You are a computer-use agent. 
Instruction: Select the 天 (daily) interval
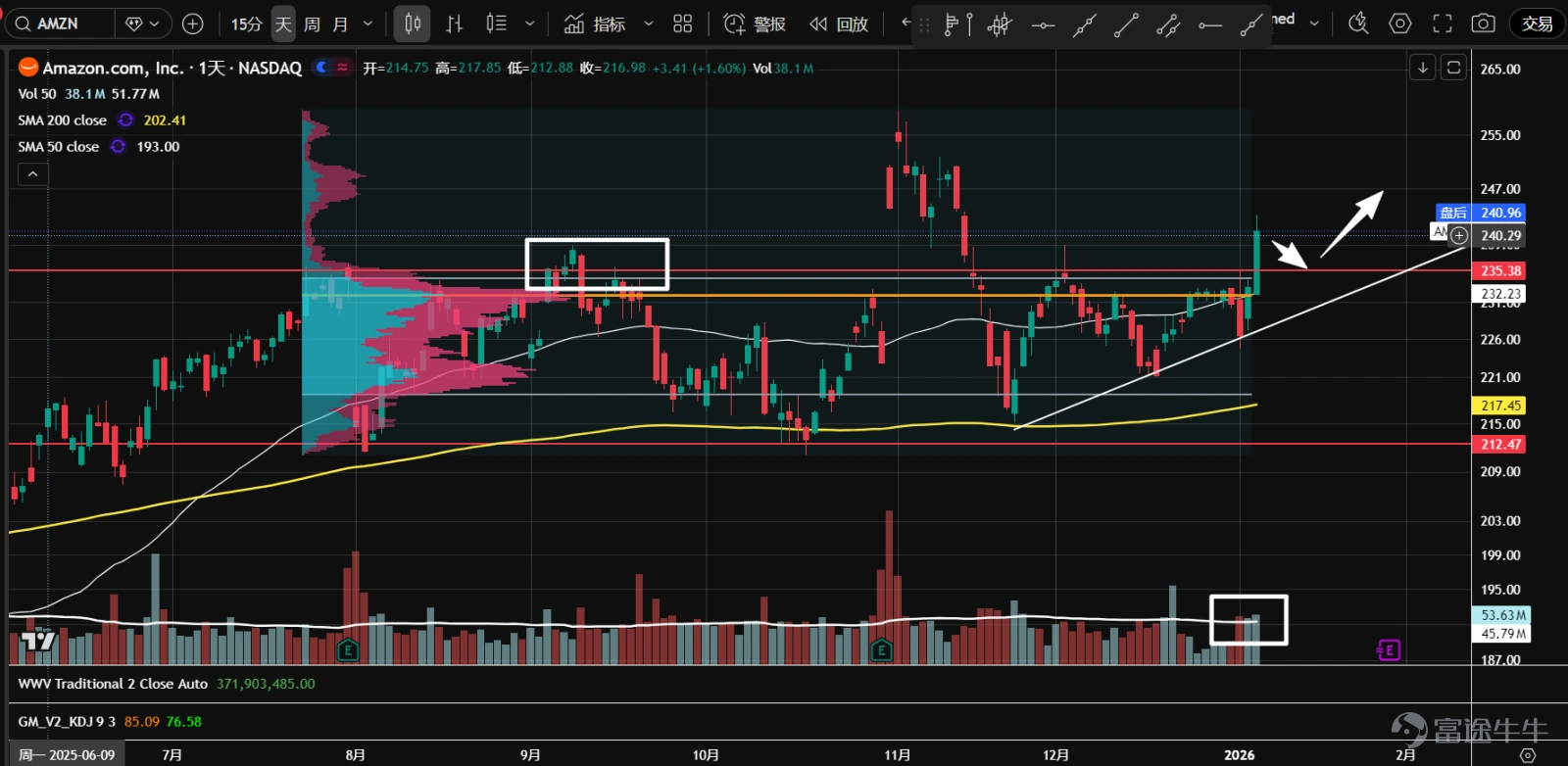click(283, 24)
